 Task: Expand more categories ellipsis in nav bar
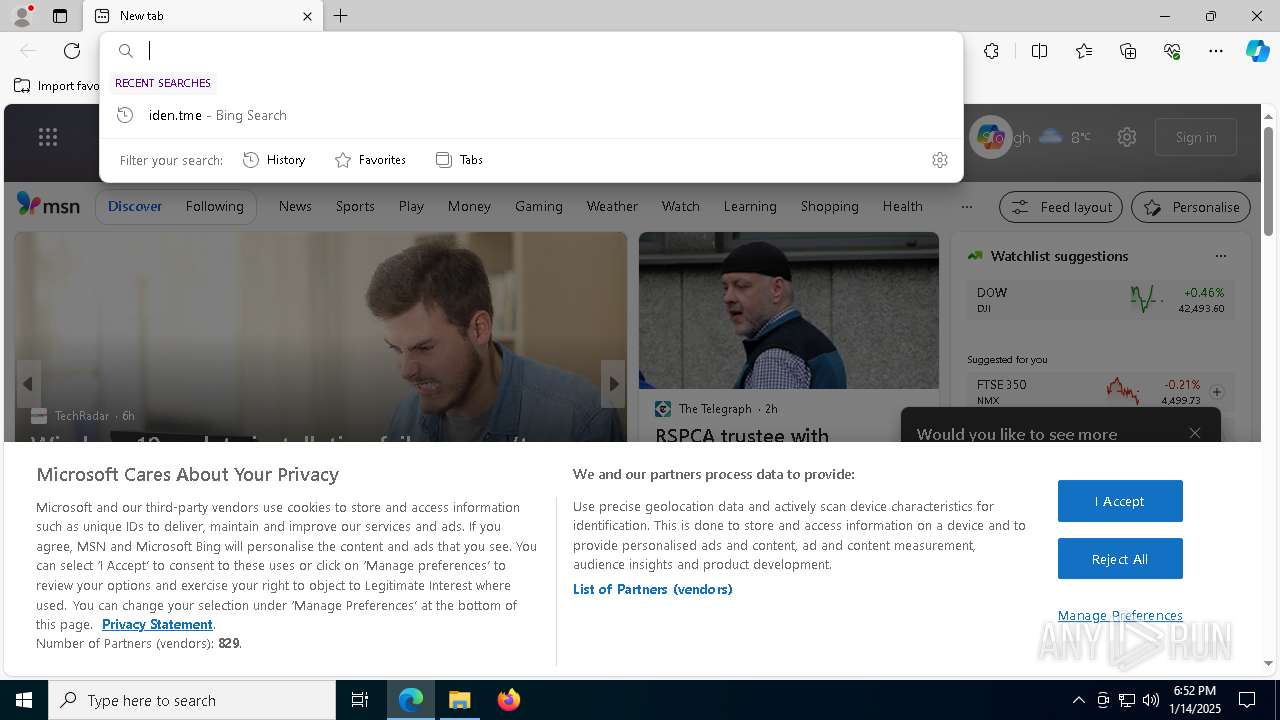pyautogui.click(x=966, y=207)
